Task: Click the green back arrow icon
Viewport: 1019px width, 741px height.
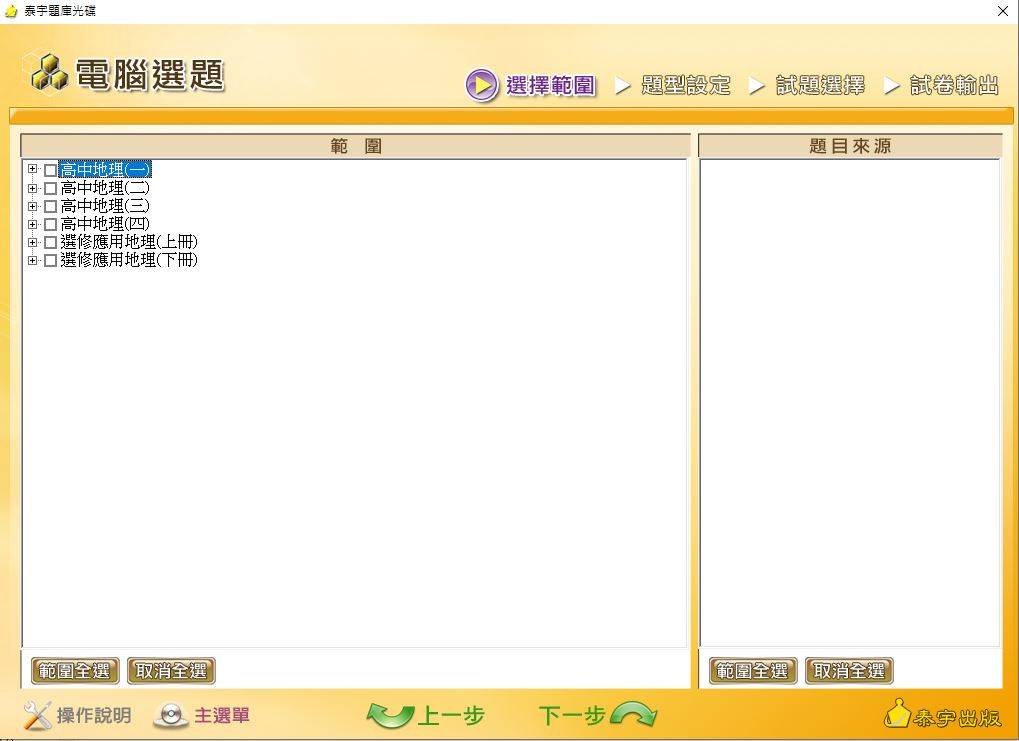Action: [390, 716]
